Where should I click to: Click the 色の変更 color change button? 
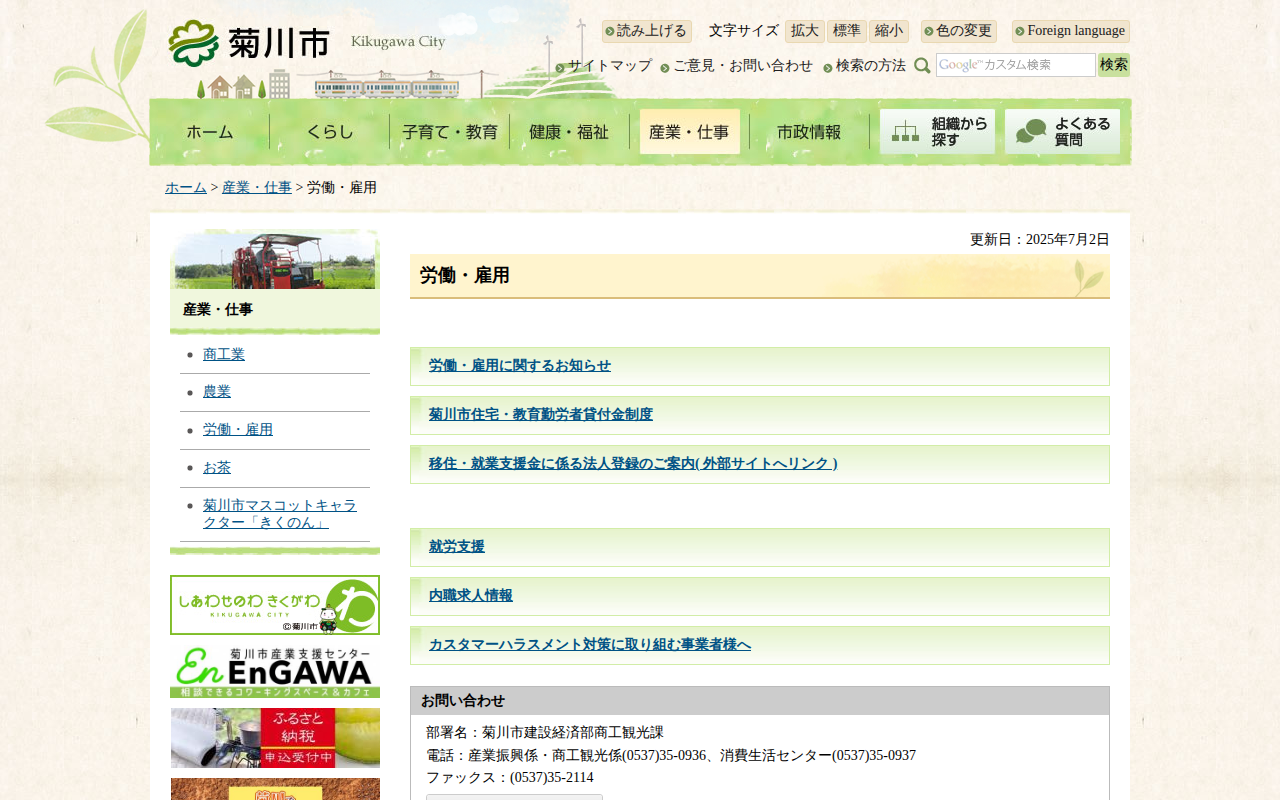click(959, 31)
